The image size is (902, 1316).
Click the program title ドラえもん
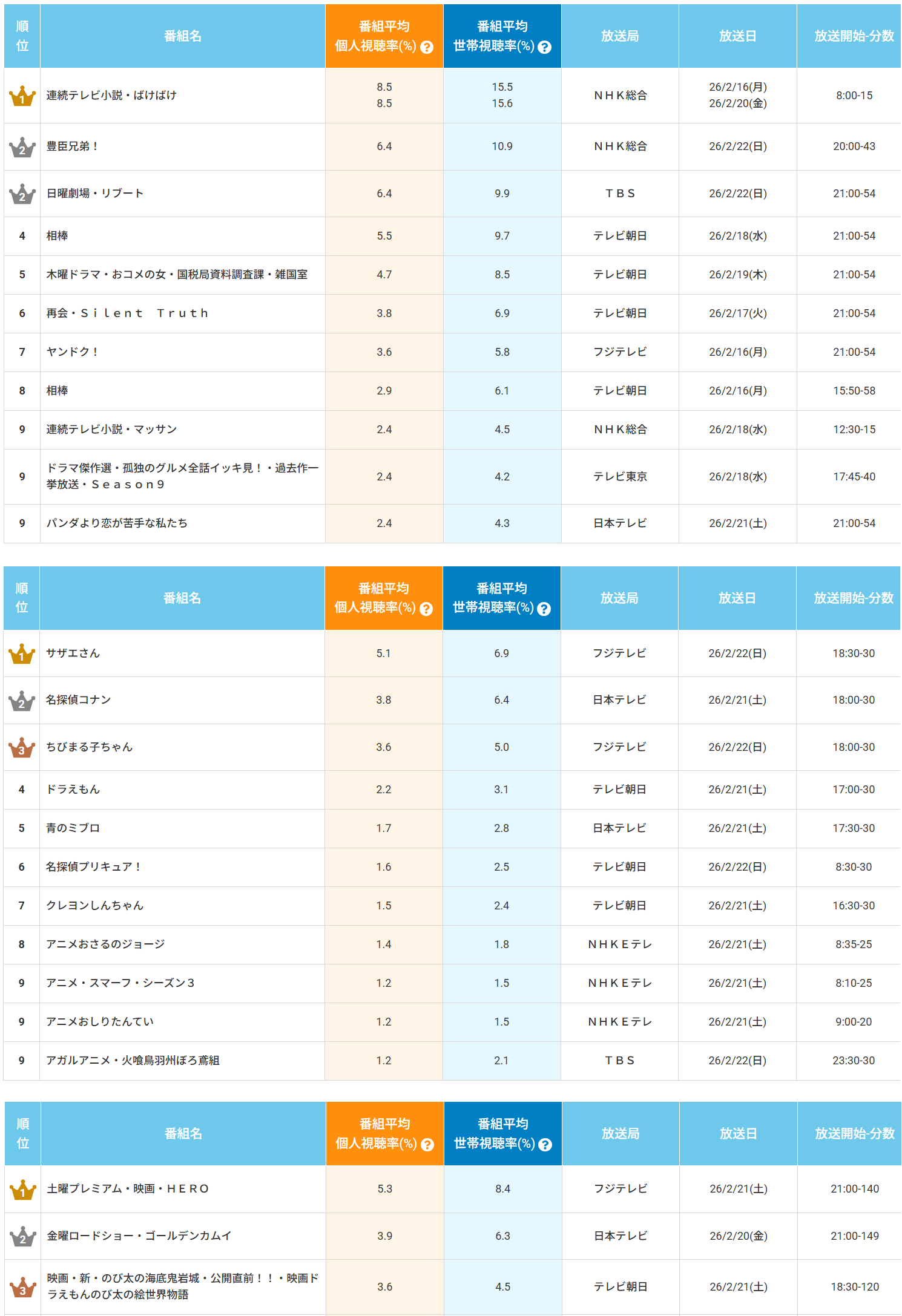click(x=73, y=790)
